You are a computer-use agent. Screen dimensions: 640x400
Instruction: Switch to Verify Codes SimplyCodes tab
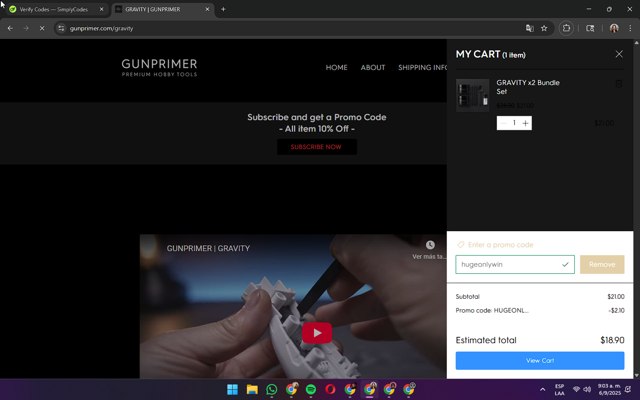(53, 9)
